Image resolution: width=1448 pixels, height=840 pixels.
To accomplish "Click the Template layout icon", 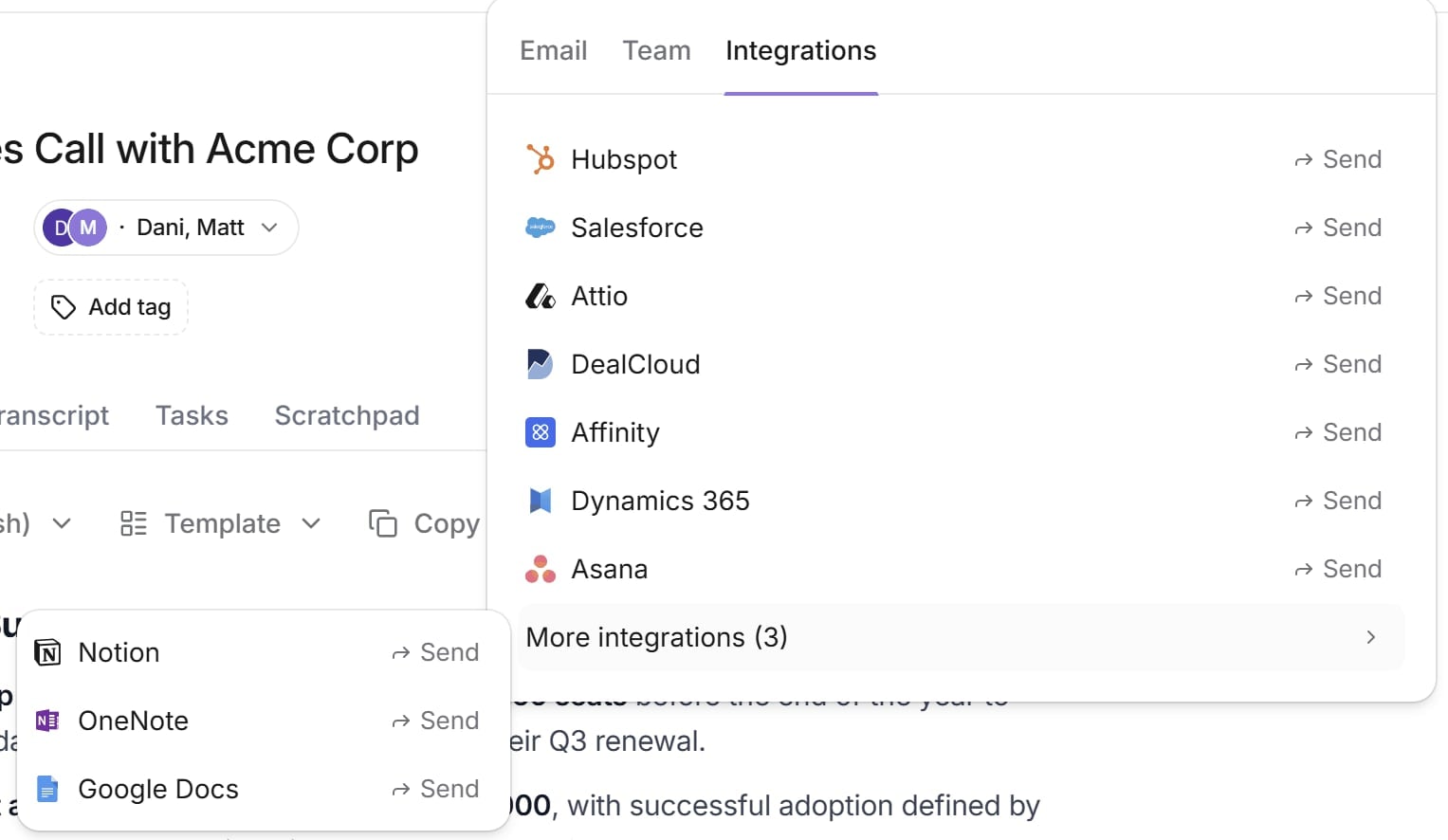I will click(134, 523).
